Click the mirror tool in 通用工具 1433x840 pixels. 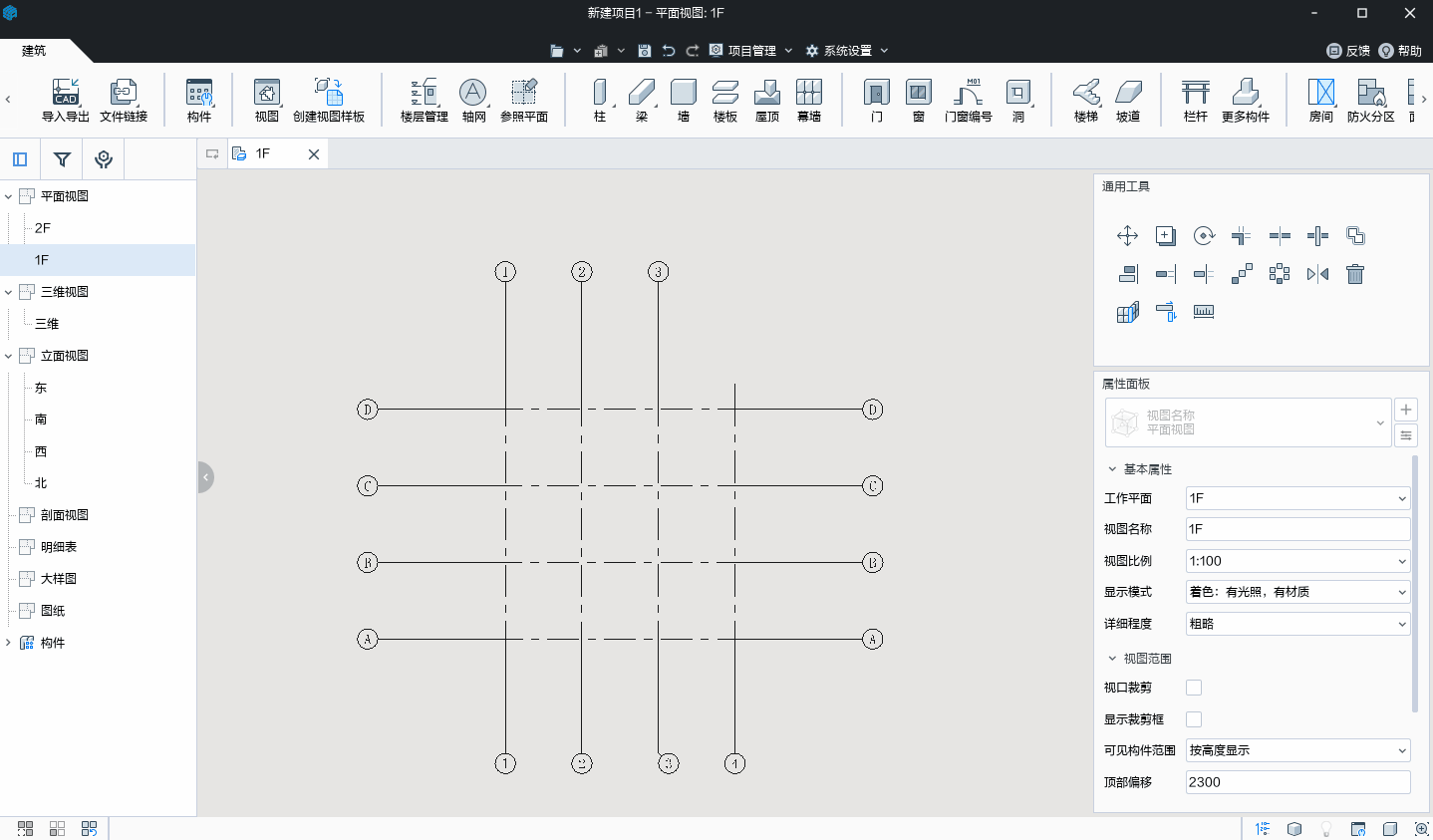coord(1317,274)
